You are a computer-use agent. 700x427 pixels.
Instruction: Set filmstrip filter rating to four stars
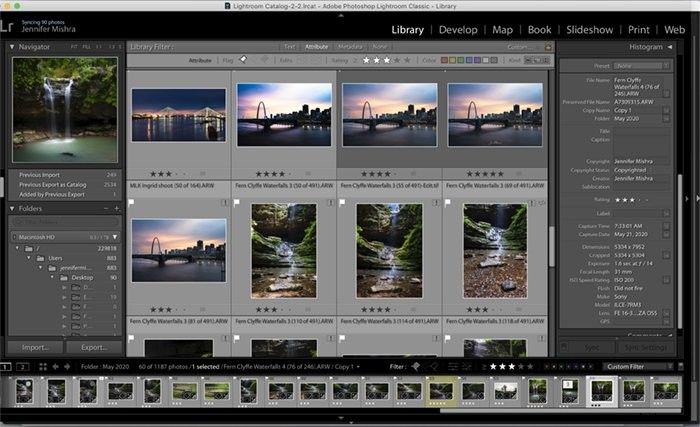pyautogui.click(x=521, y=367)
